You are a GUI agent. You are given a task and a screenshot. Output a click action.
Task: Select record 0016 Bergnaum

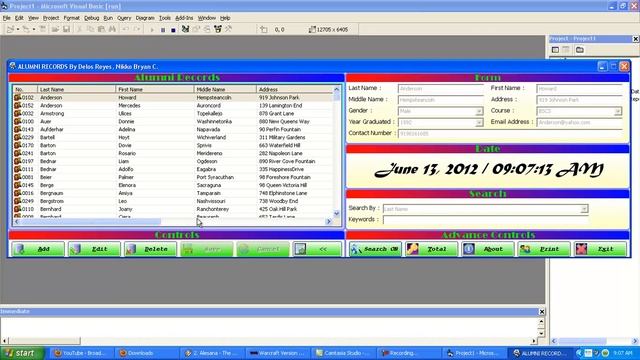pos(173,193)
